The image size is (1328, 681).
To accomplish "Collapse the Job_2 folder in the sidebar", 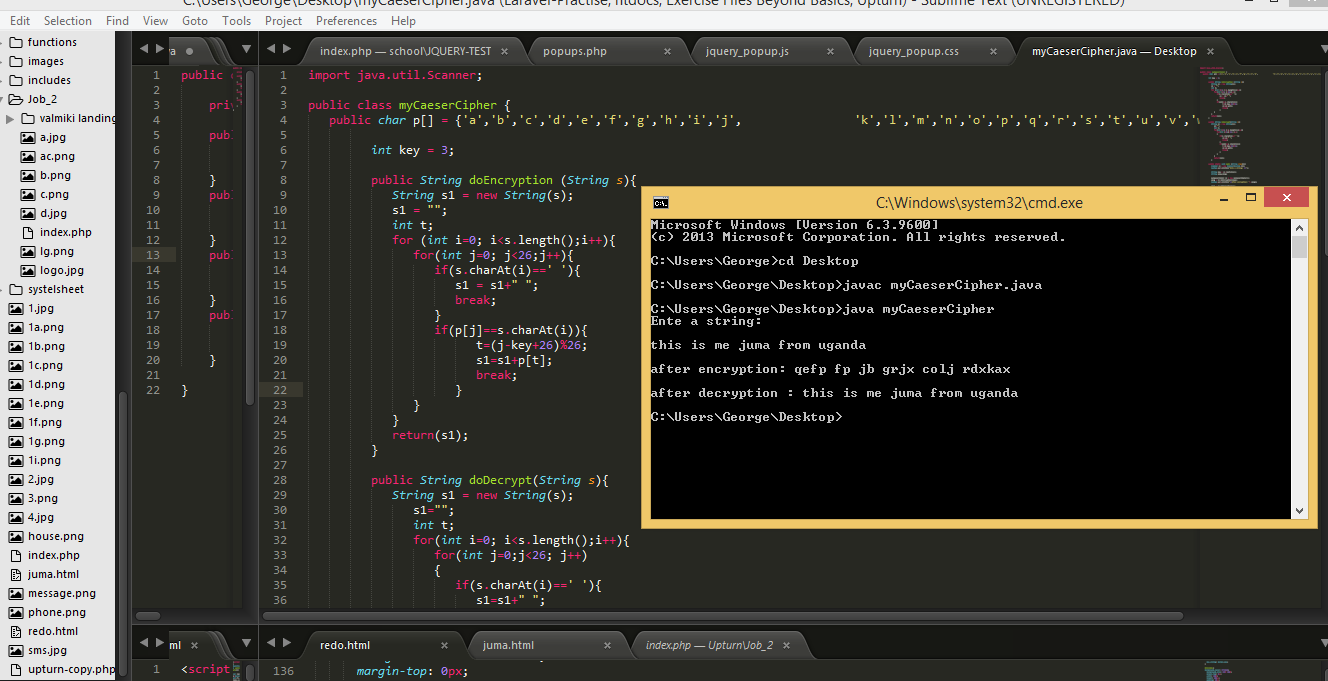I will point(4,99).
